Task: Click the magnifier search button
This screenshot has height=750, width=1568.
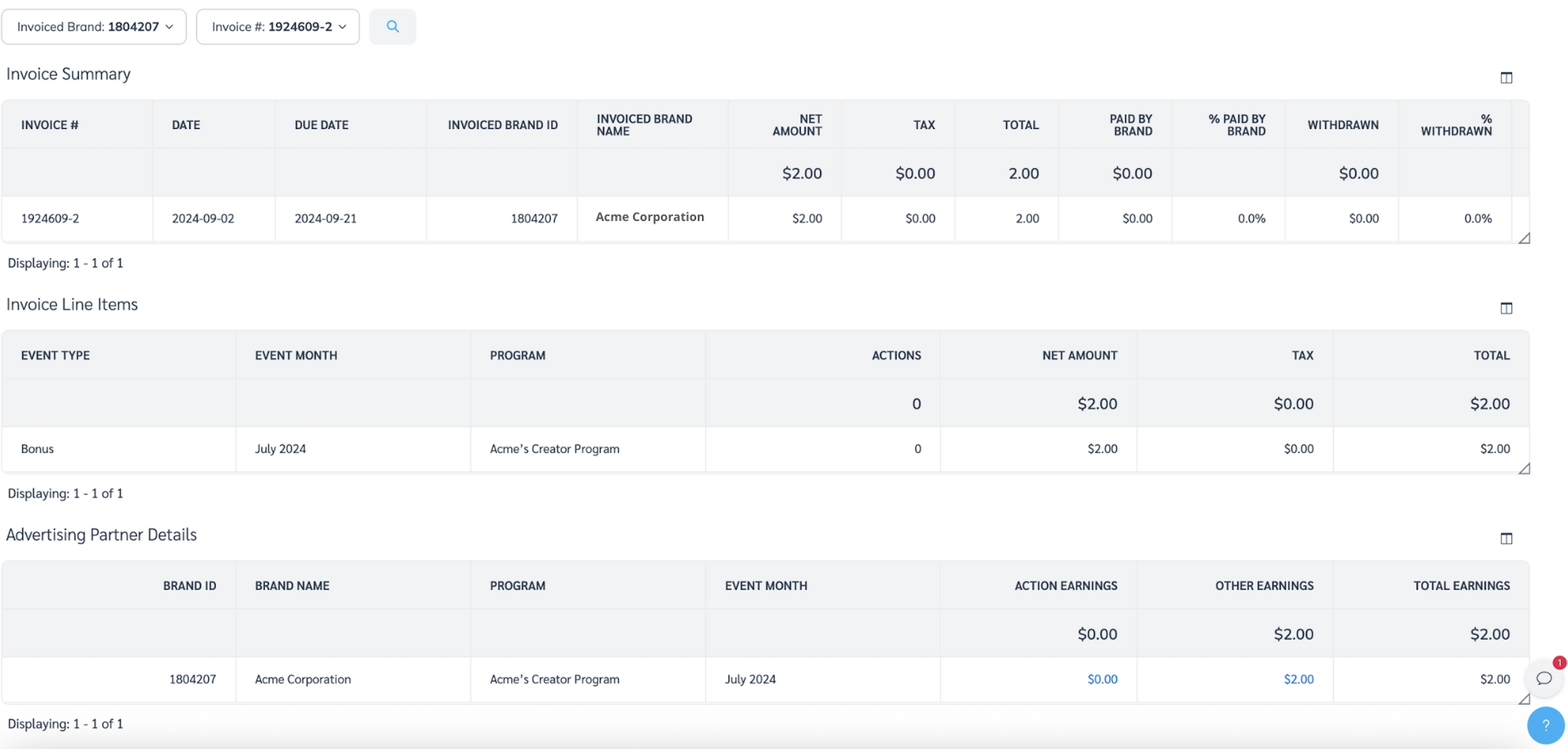Action: (392, 26)
